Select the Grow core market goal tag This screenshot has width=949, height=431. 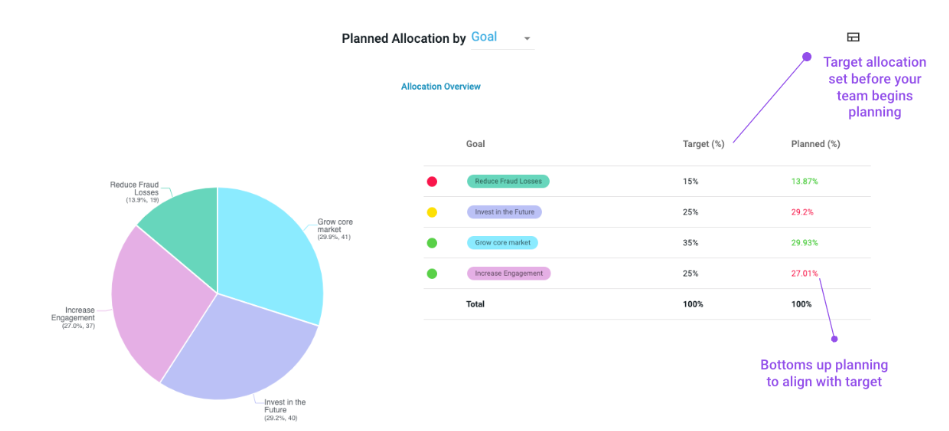(x=502, y=243)
